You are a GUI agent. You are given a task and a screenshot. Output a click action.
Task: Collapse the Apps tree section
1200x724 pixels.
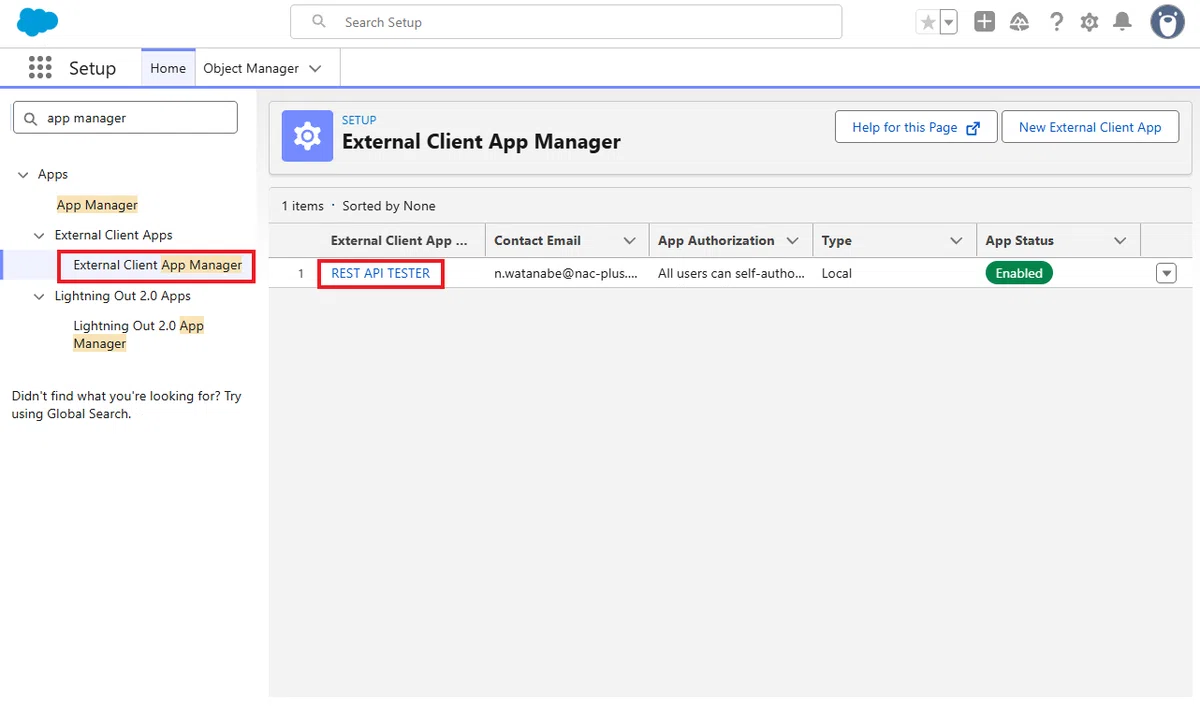pos(23,175)
